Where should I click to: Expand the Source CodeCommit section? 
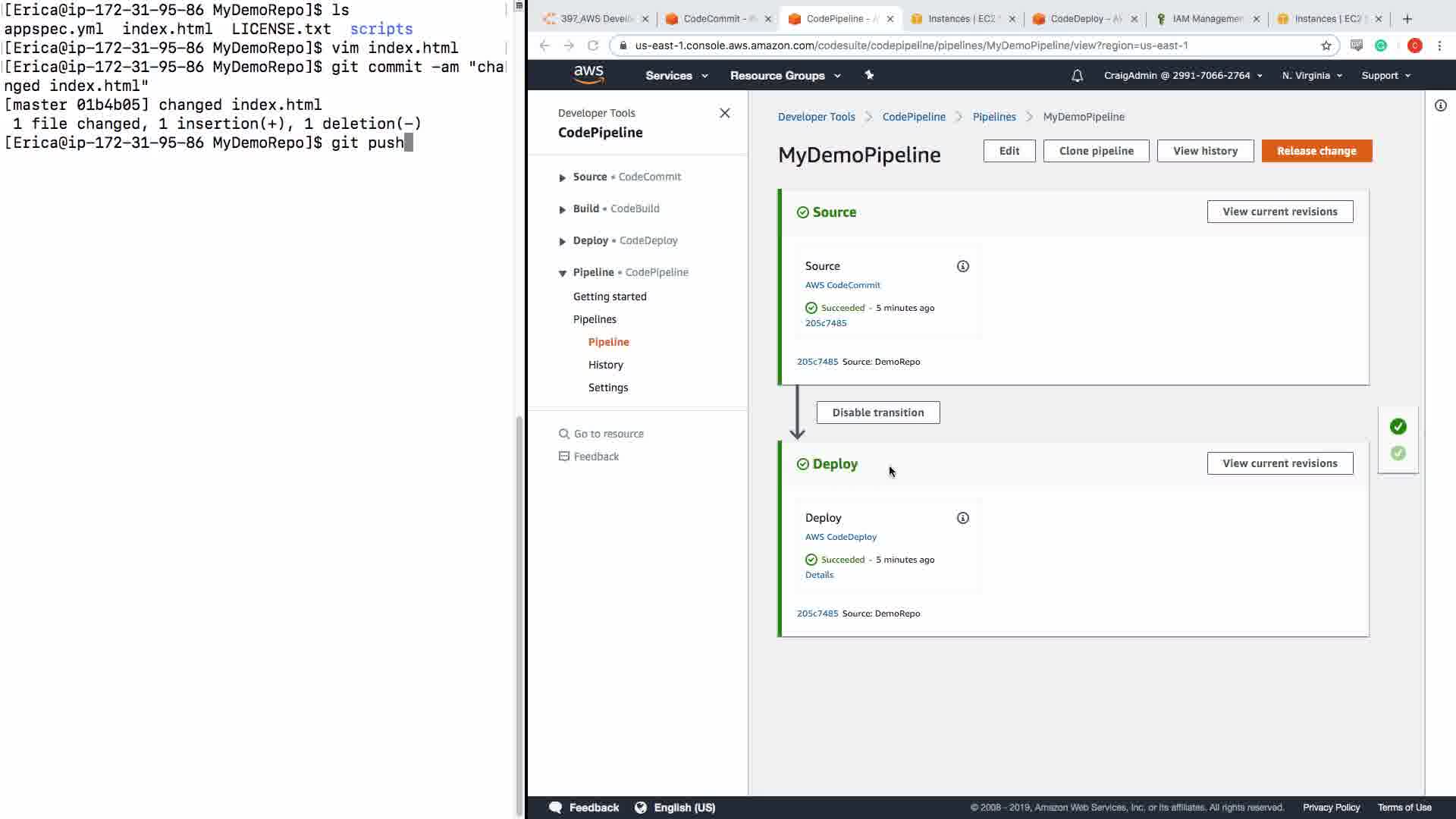point(563,177)
